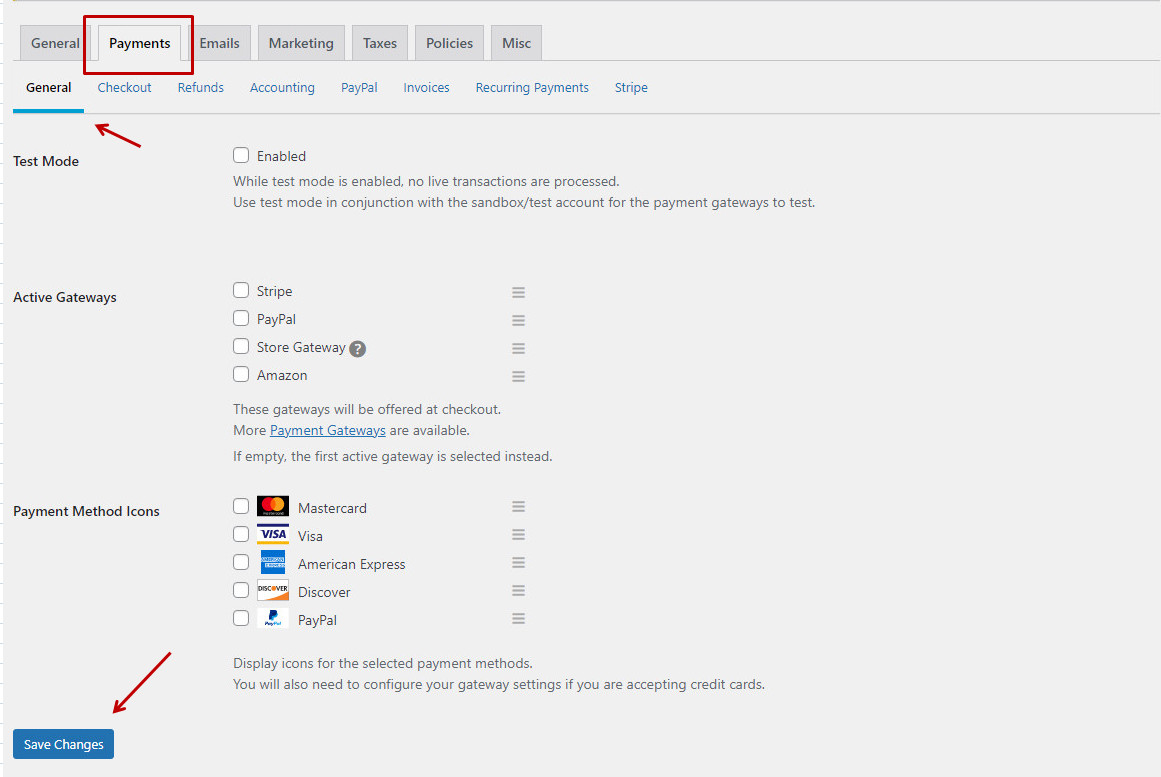The height and width of the screenshot is (777, 1161).
Task: Select the Payments tab
Action: [x=139, y=43]
